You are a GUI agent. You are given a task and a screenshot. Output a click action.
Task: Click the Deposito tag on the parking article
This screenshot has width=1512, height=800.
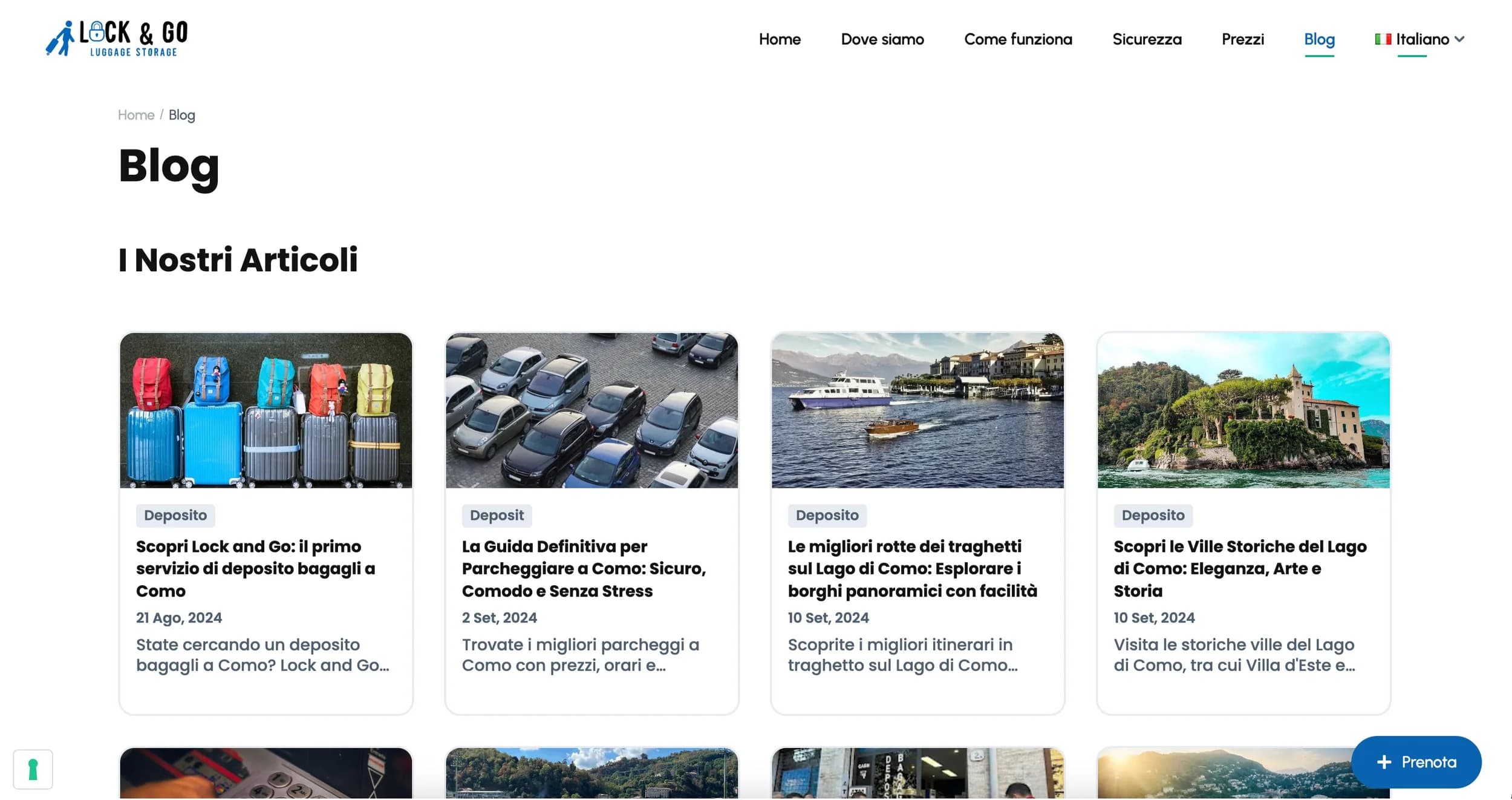[496, 515]
